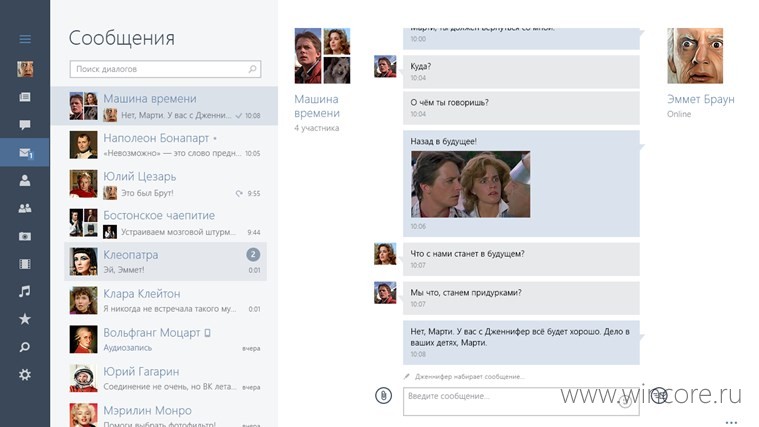
Task: Open the Бостонское чаепитие conversation
Action: (x=166, y=223)
